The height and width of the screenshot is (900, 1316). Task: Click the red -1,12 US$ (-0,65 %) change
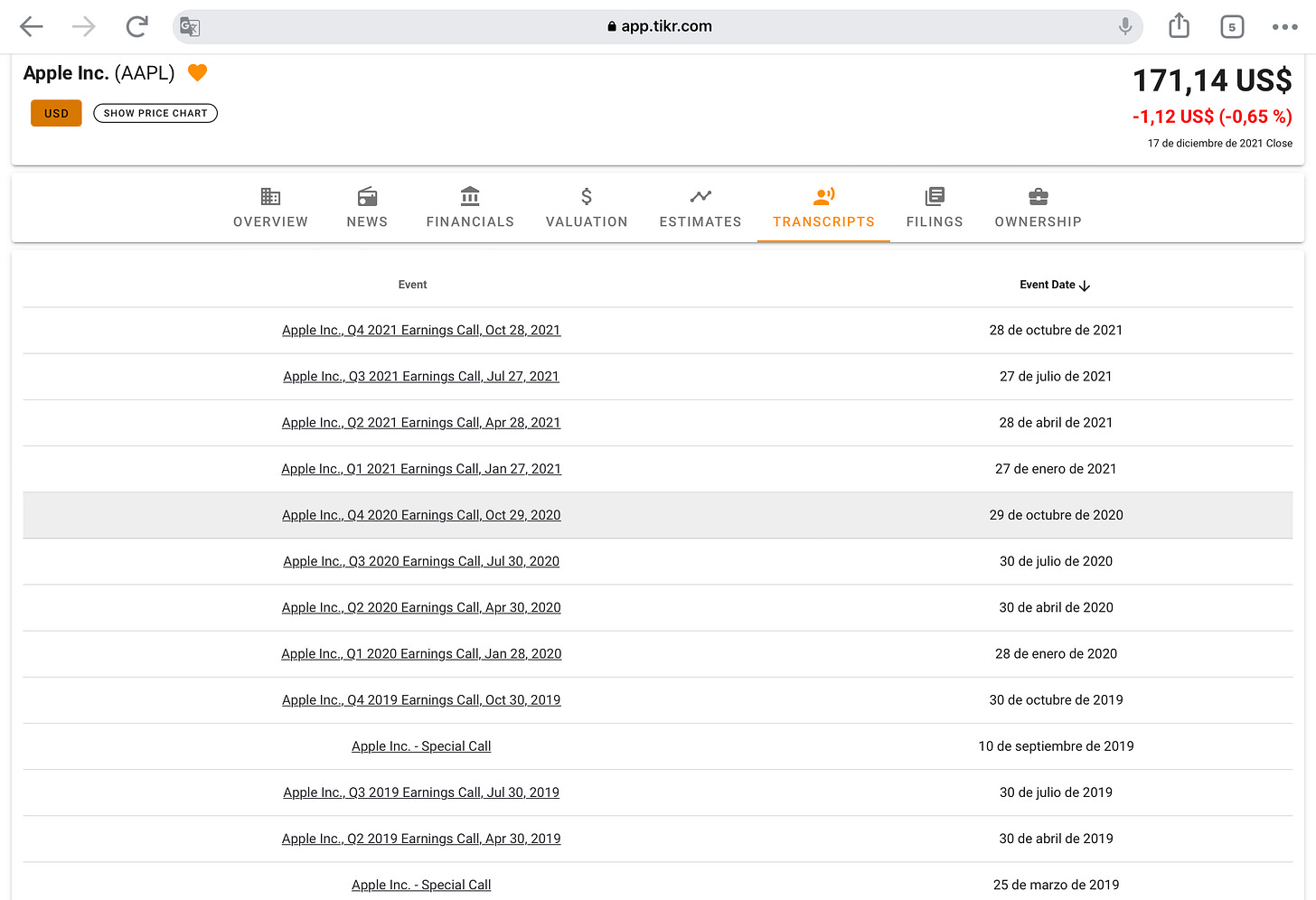pos(1212,117)
